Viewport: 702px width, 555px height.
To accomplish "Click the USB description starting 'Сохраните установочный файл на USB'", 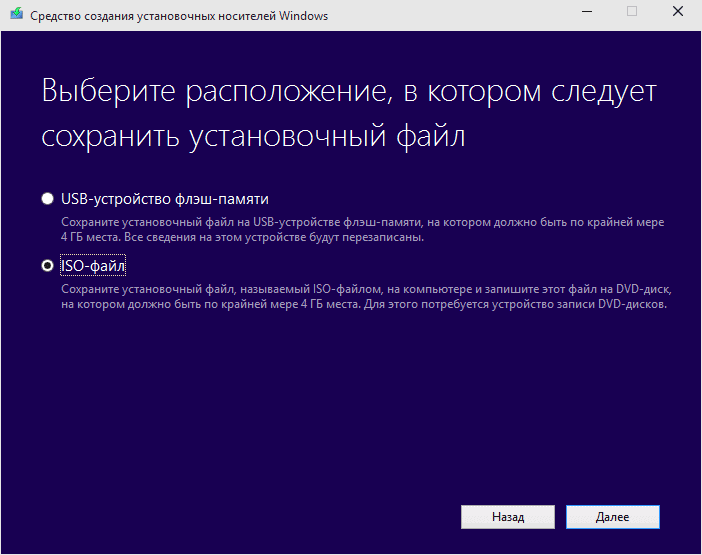I will 363,230.
